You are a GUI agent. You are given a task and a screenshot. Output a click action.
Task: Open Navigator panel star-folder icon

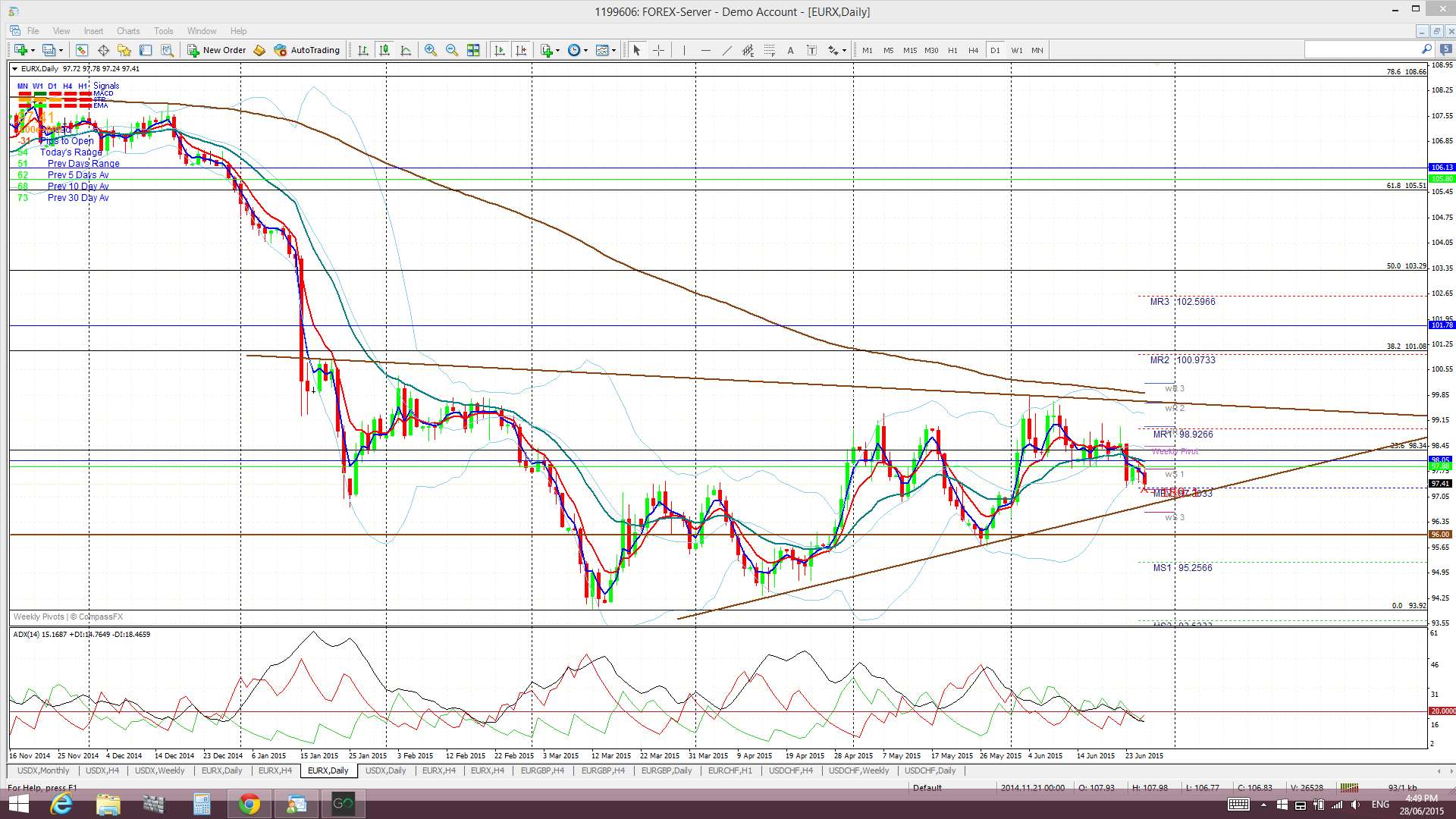pos(124,50)
